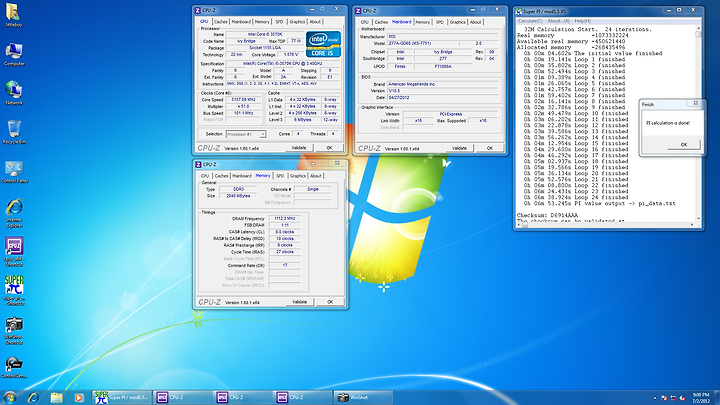The height and width of the screenshot is (405, 720).
Task: Launch Internet Explorer from its desktop icon
Action: [x=14, y=213]
